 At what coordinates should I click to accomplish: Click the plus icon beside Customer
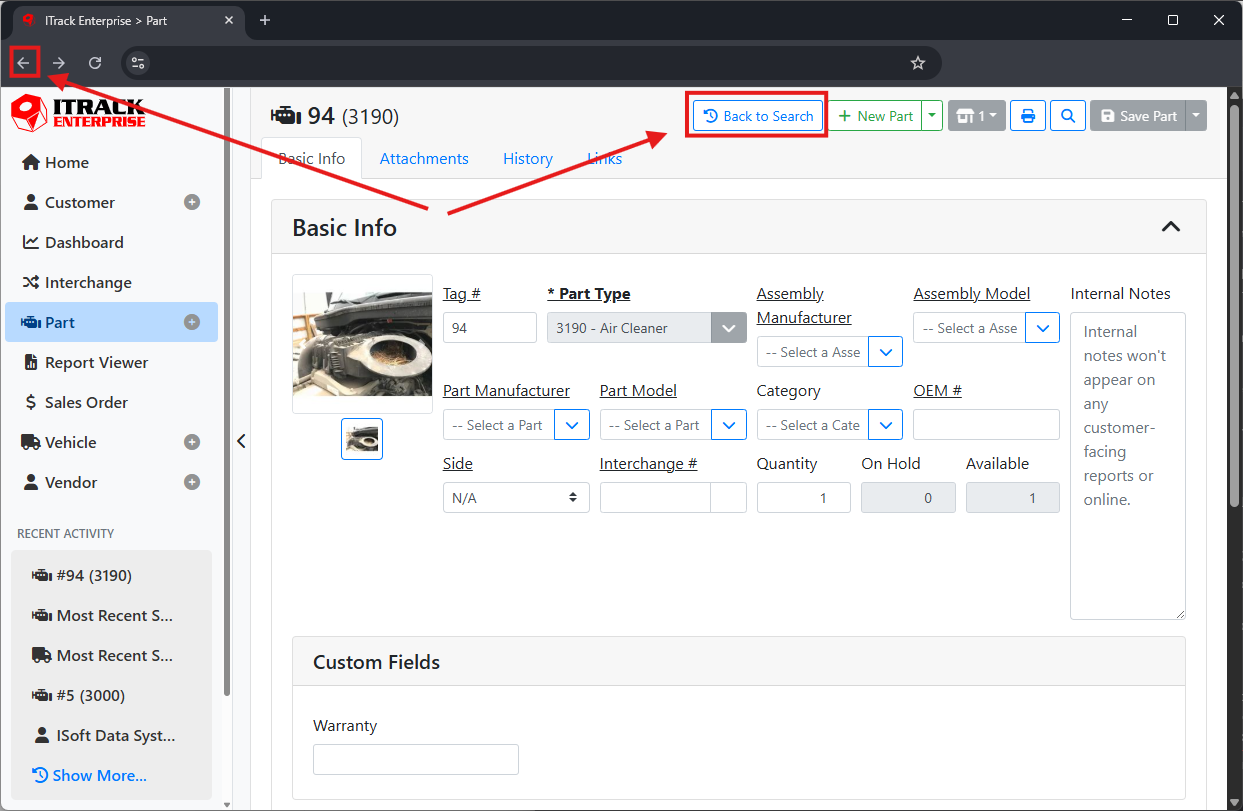pyautogui.click(x=192, y=202)
